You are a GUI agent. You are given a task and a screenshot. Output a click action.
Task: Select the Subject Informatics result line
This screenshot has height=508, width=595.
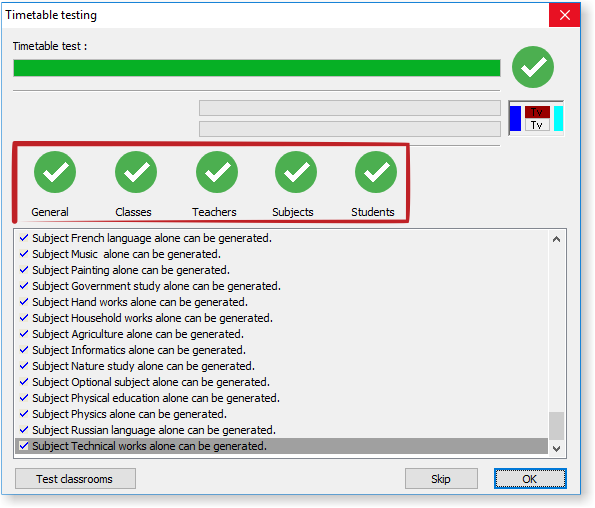pos(139,350)
